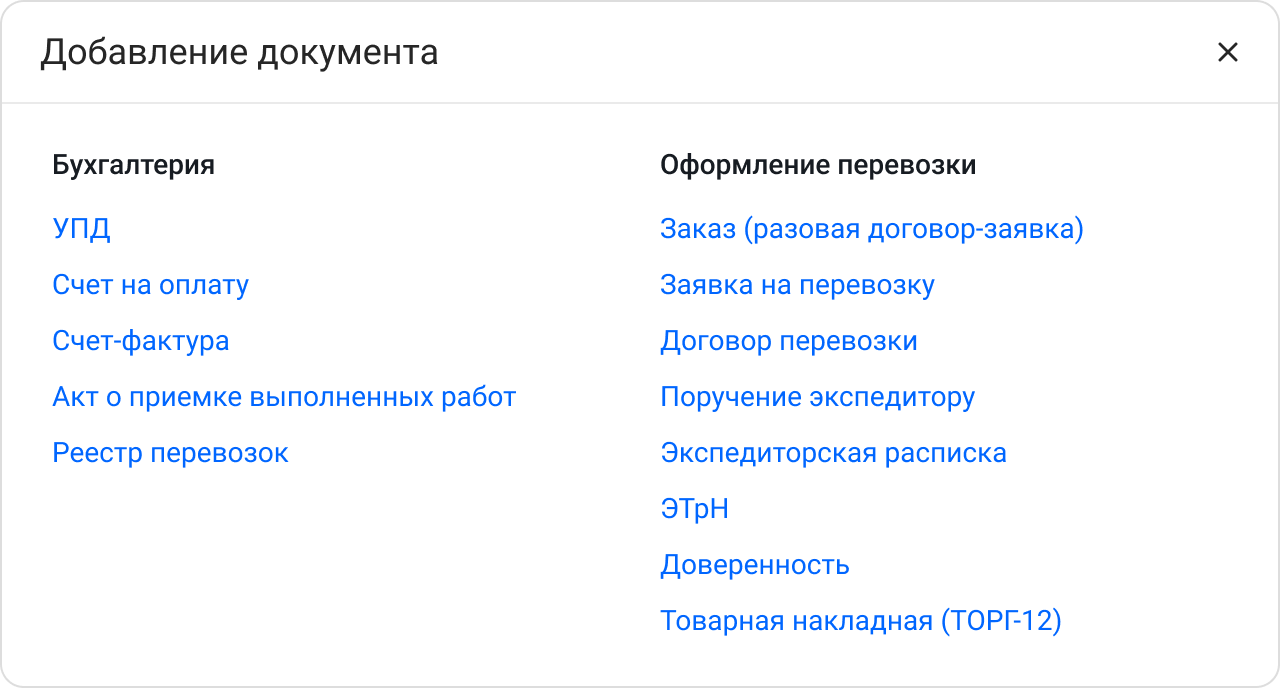
Task: Click Акт о приемке выполненных работ
Action: [x=284, y=397]
